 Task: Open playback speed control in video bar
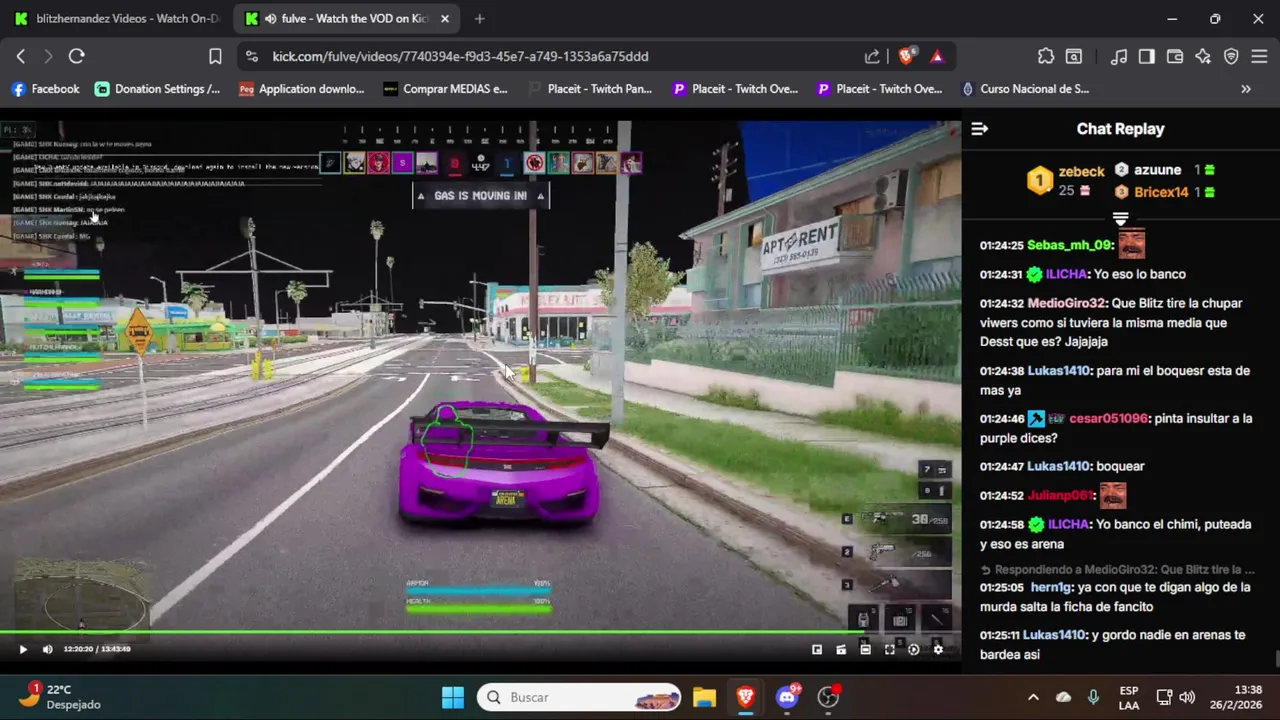[914, 649]
